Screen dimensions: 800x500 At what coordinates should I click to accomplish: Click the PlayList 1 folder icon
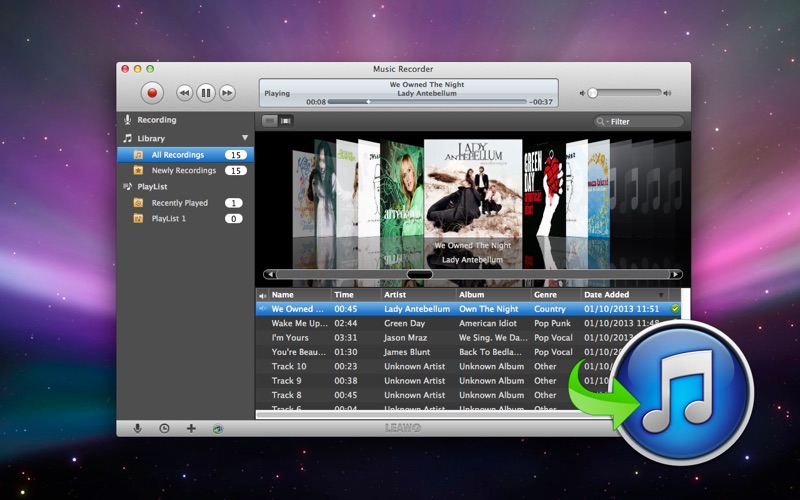138,219
